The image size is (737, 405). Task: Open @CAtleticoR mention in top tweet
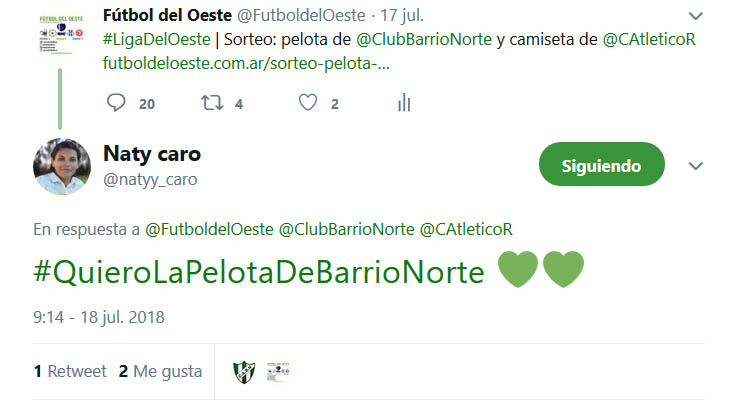(x=649, y=39)
